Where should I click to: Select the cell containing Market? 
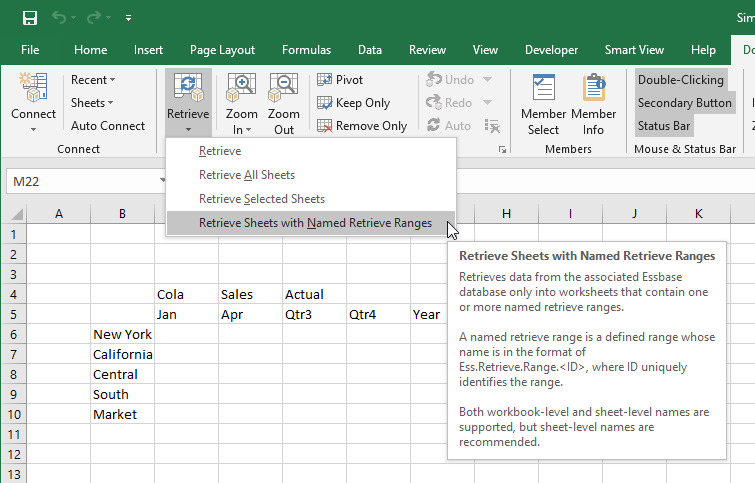point(122,414)
